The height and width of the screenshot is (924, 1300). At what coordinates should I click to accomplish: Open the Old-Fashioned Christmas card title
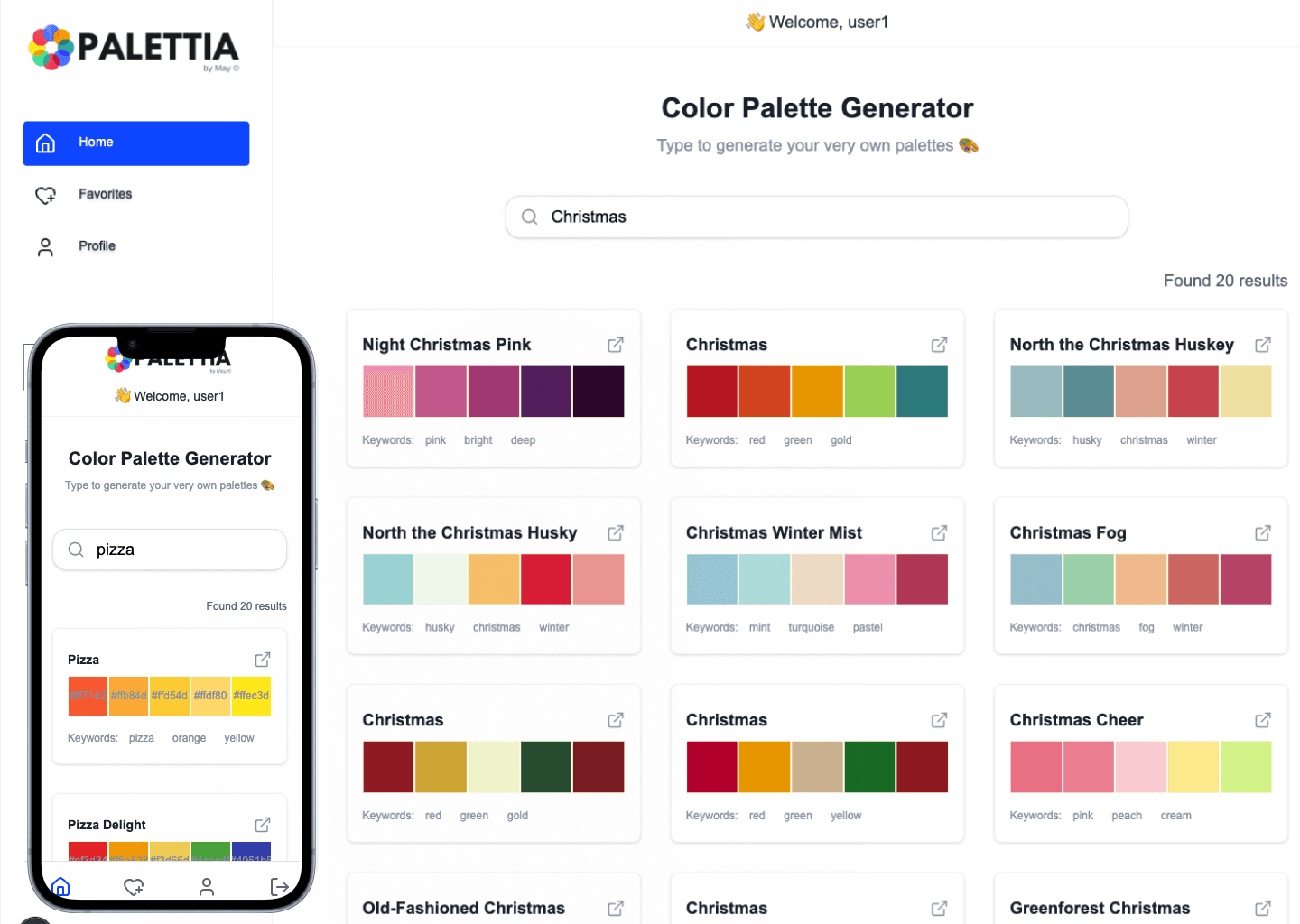(463, 908)
